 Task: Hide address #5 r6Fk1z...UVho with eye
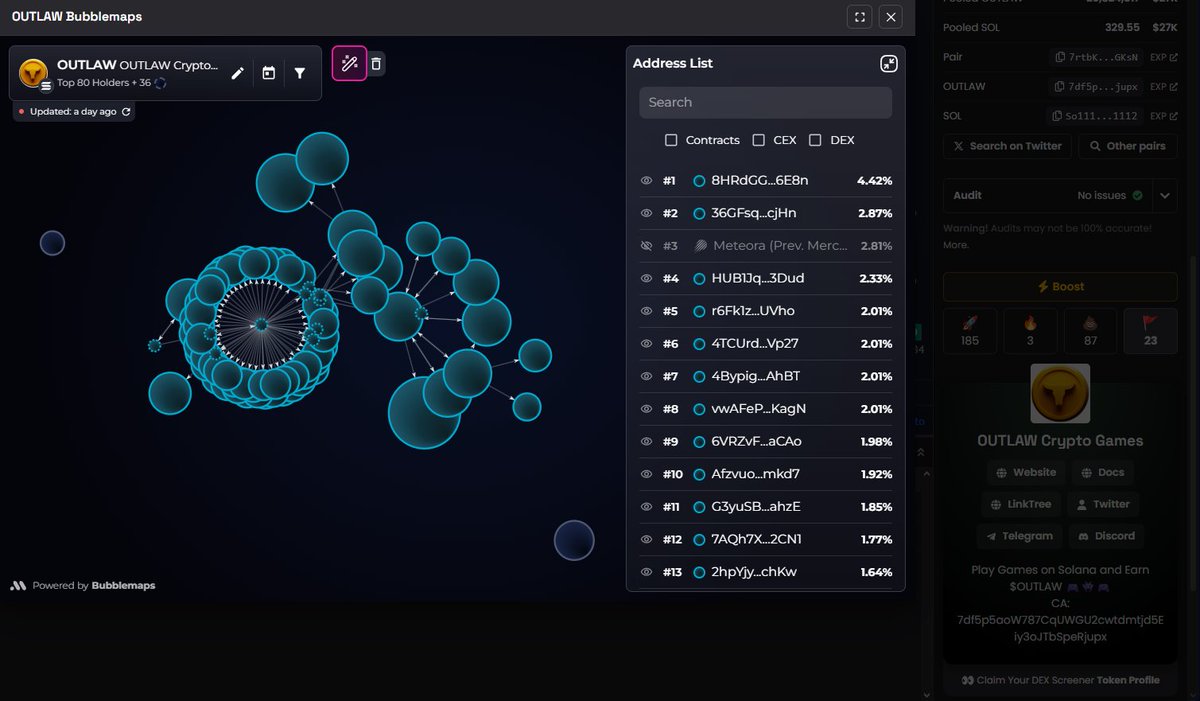tap(646, 311)
